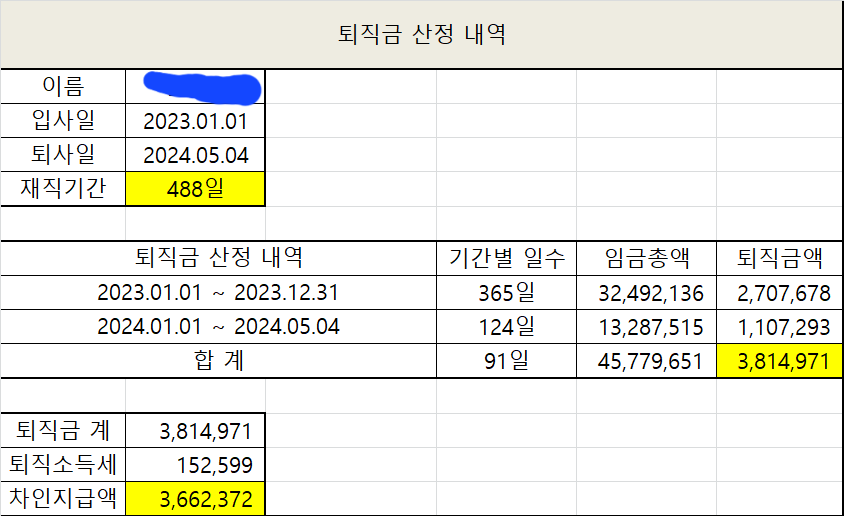Click the 입사일 date value 2023.01.01
This screenshot has width=844, height=516.
coord(196,122)
